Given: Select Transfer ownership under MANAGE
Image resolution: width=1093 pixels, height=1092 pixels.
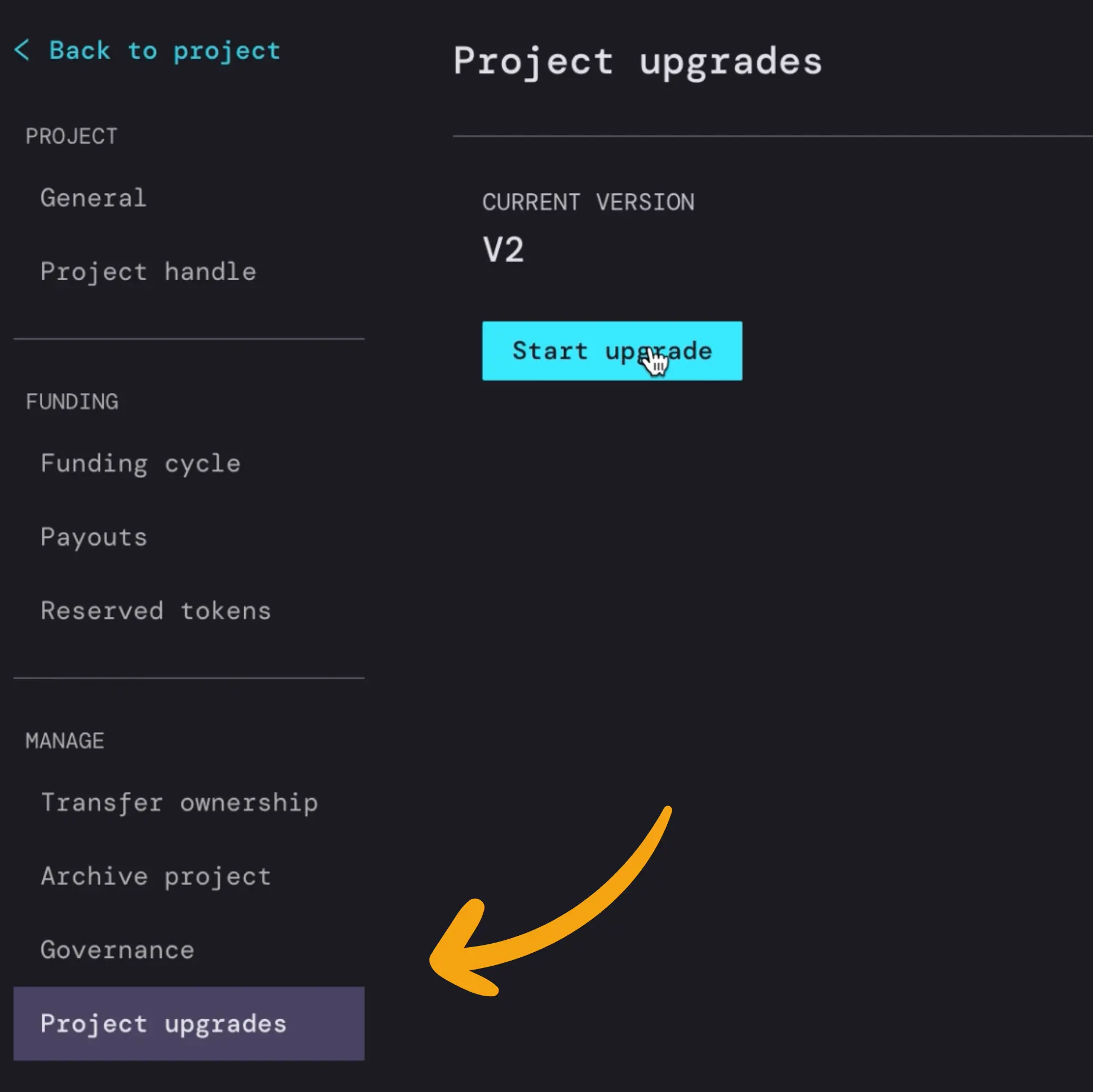Looking at the screenshot, I should click(x=179, y=802).
